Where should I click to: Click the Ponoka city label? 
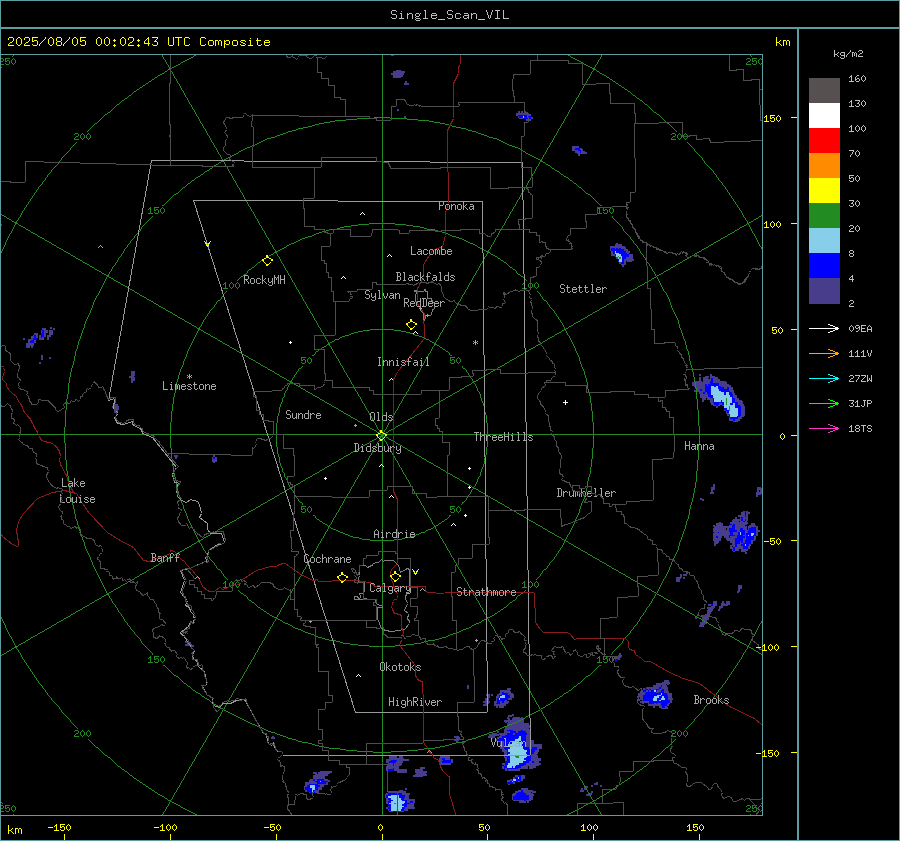pyautogui.click(x=456, y=206)
